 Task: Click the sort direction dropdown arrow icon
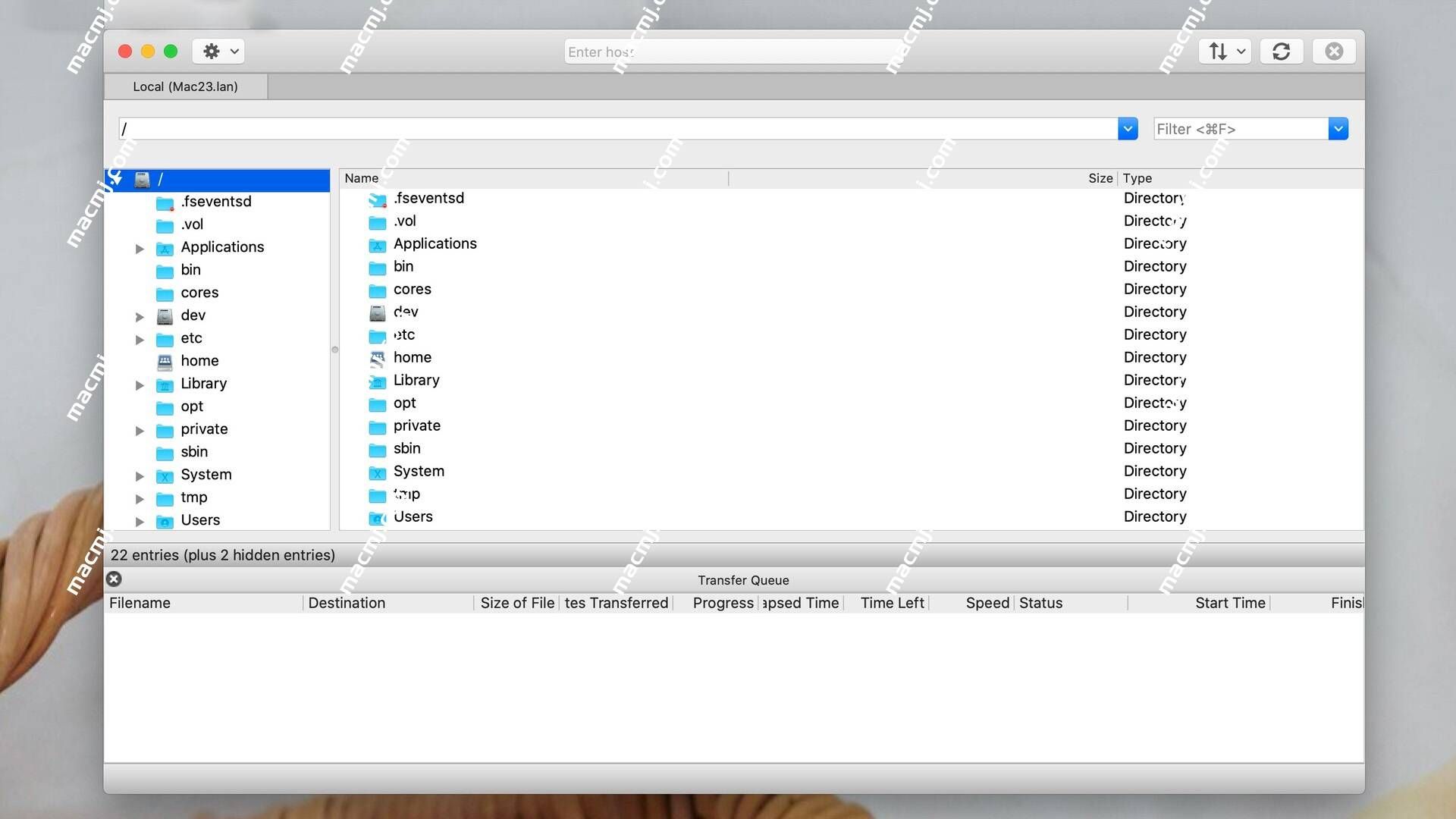pos(1238,51)
